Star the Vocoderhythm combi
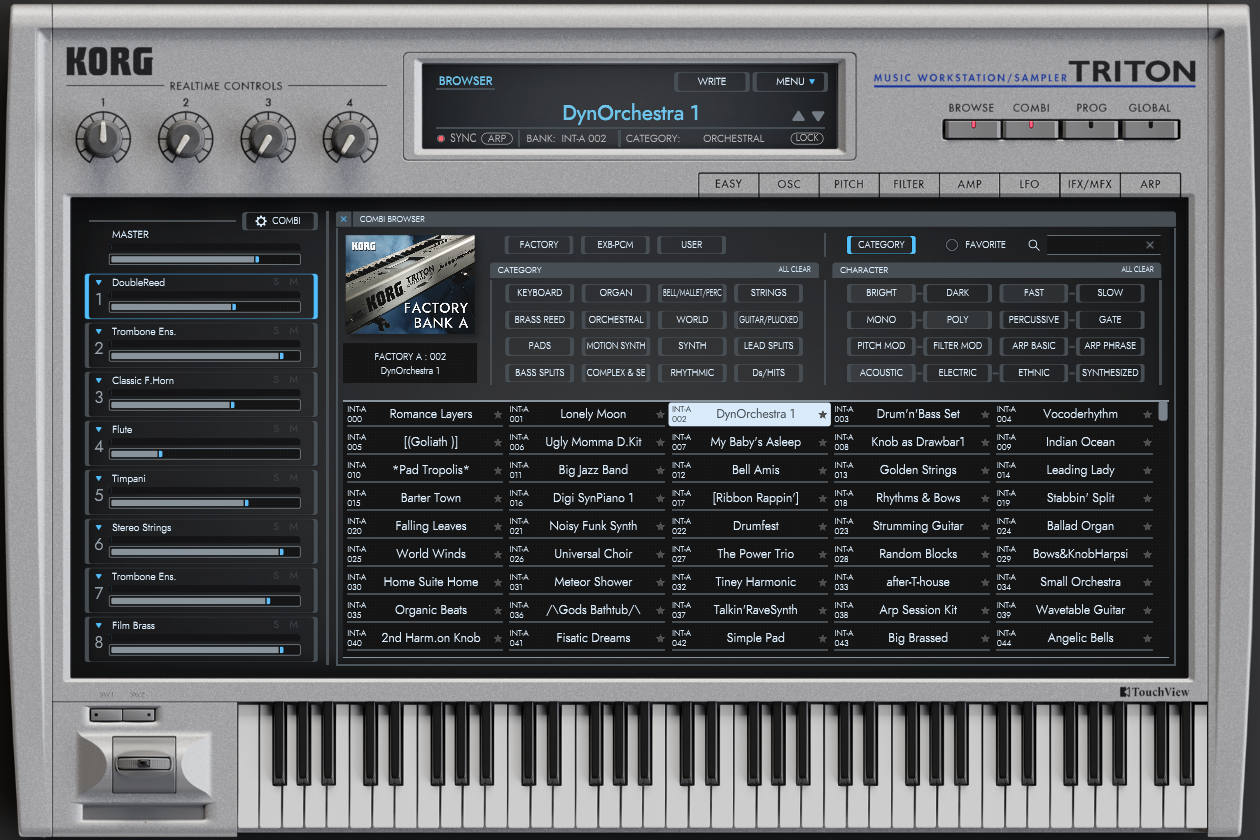Viewport: 1260px width, 840px height. pos(1147,414)
